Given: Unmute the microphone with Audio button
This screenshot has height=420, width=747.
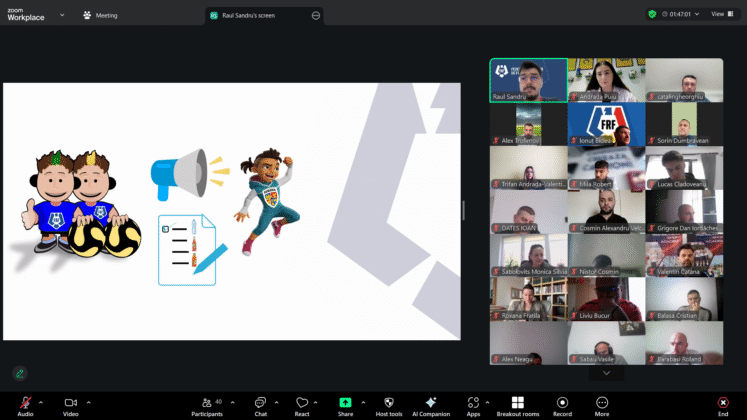Looking at the screenshot, I should 25,402.
